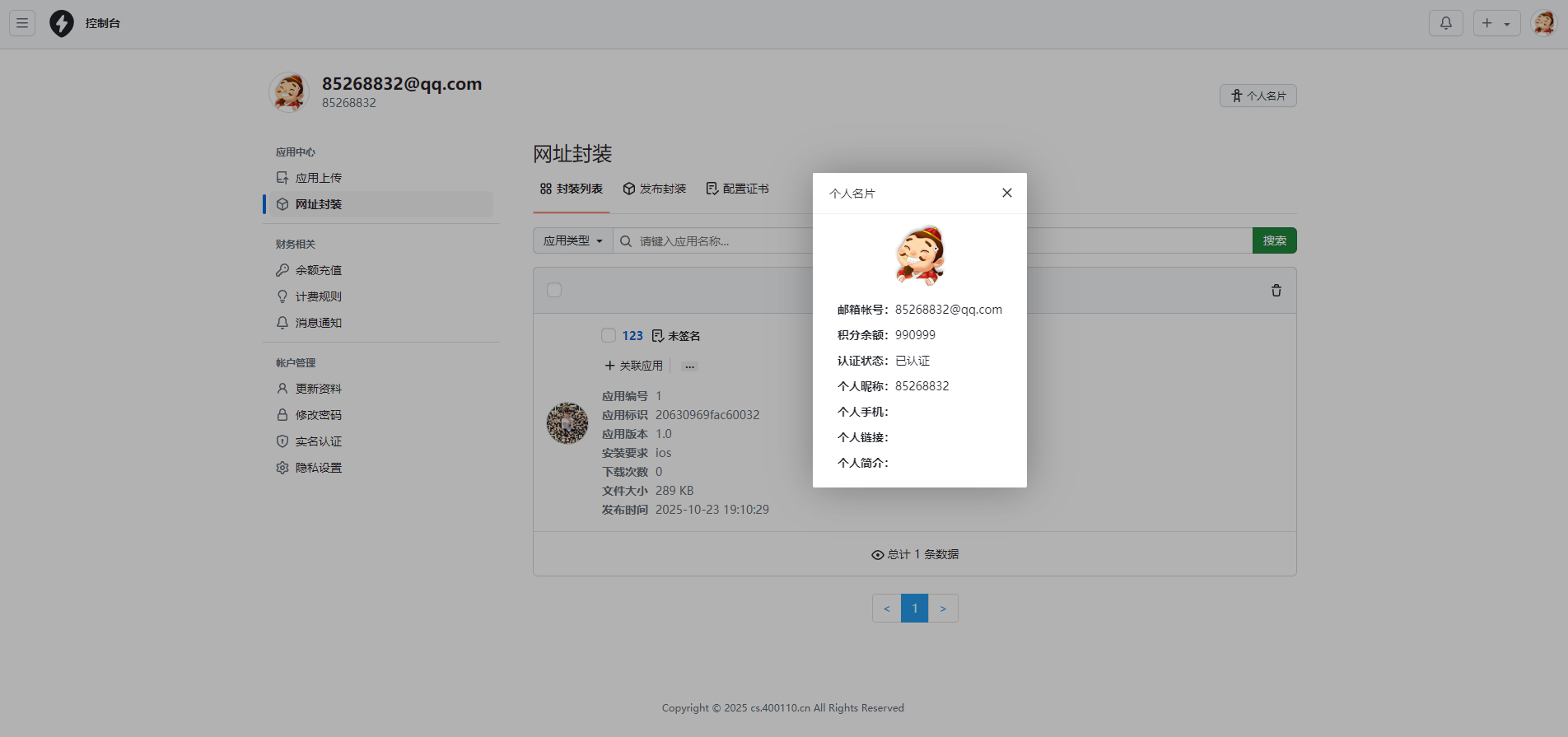This screenshot has width=1568, height=737.
Task: Expand the plus dropdown in top bar
Action: click(1496, 23)
